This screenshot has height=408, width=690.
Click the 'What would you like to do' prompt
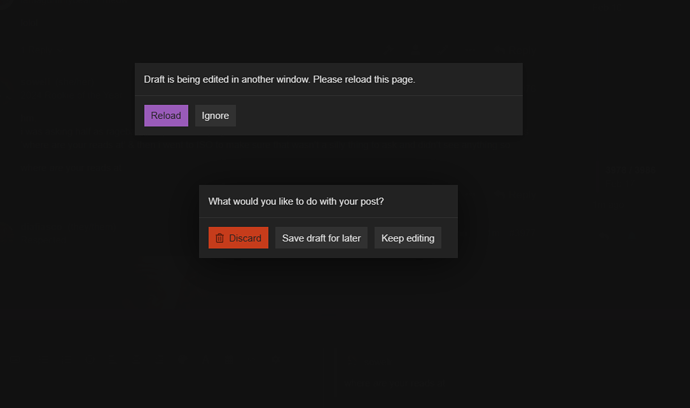pyautogui.click(x=296, y=201)
